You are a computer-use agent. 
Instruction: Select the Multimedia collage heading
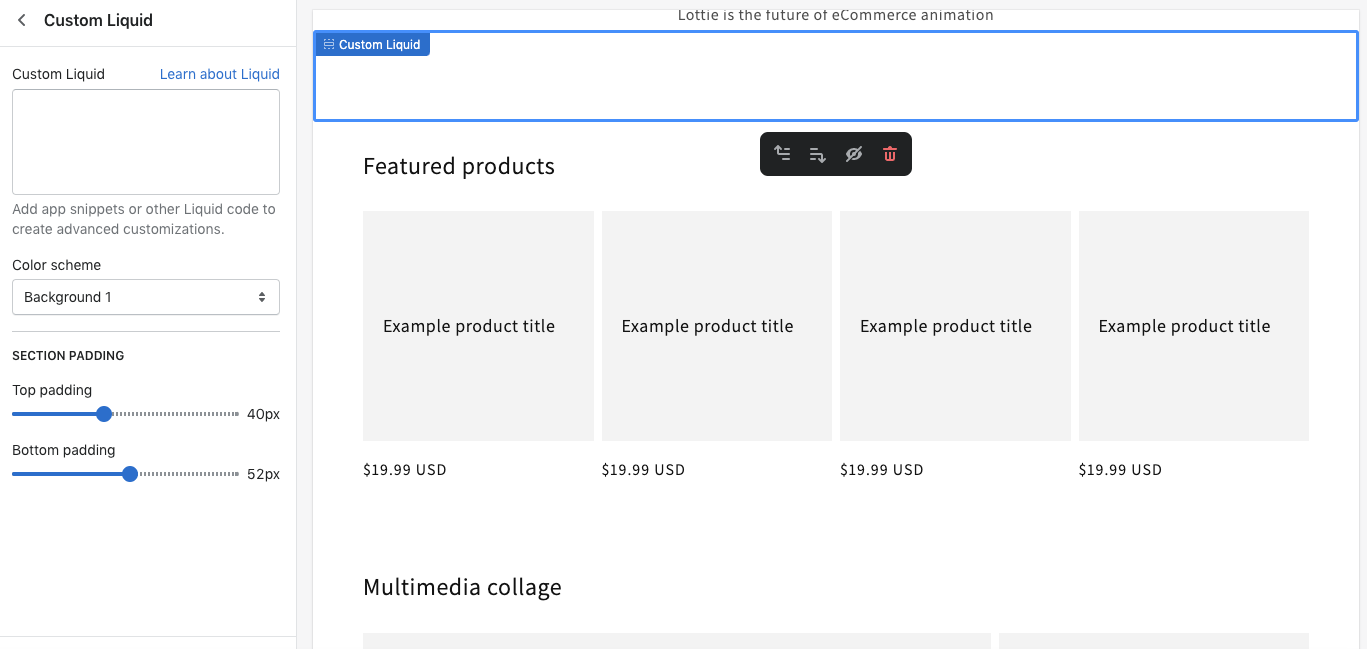pyautogui.click(x=462, y=587)
